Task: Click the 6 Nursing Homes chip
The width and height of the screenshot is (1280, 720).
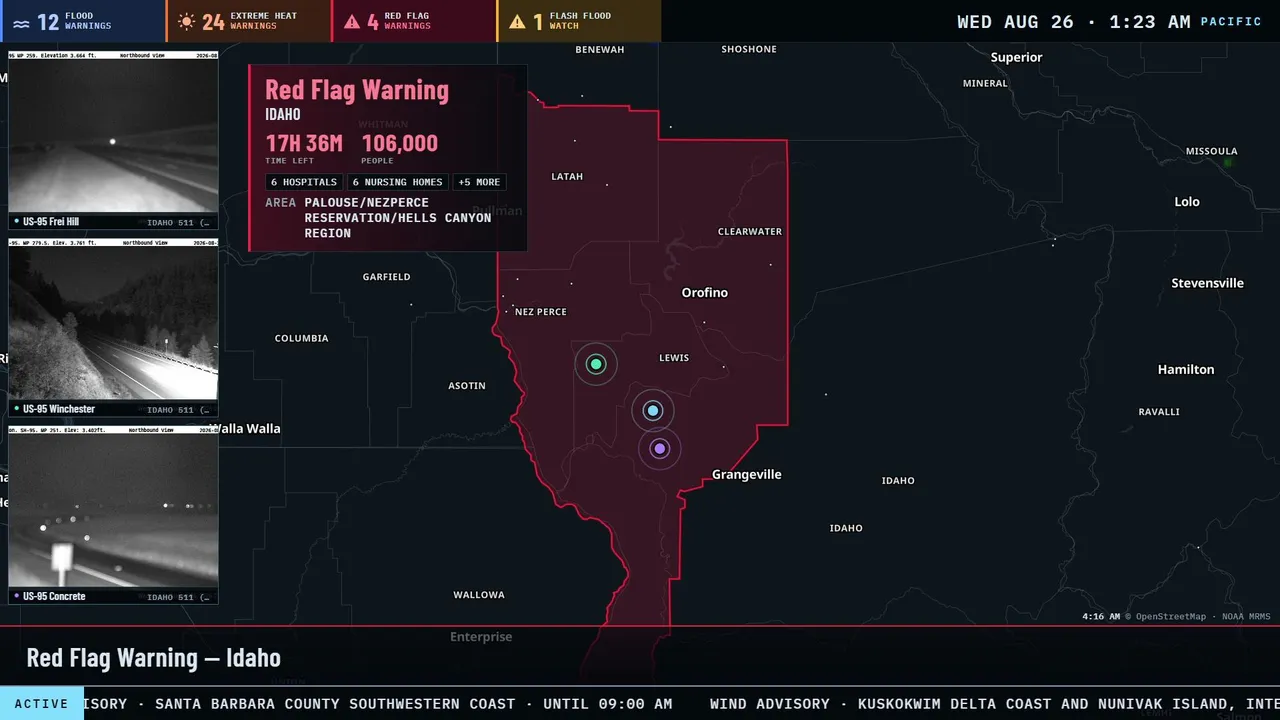Action: point(398,182)
